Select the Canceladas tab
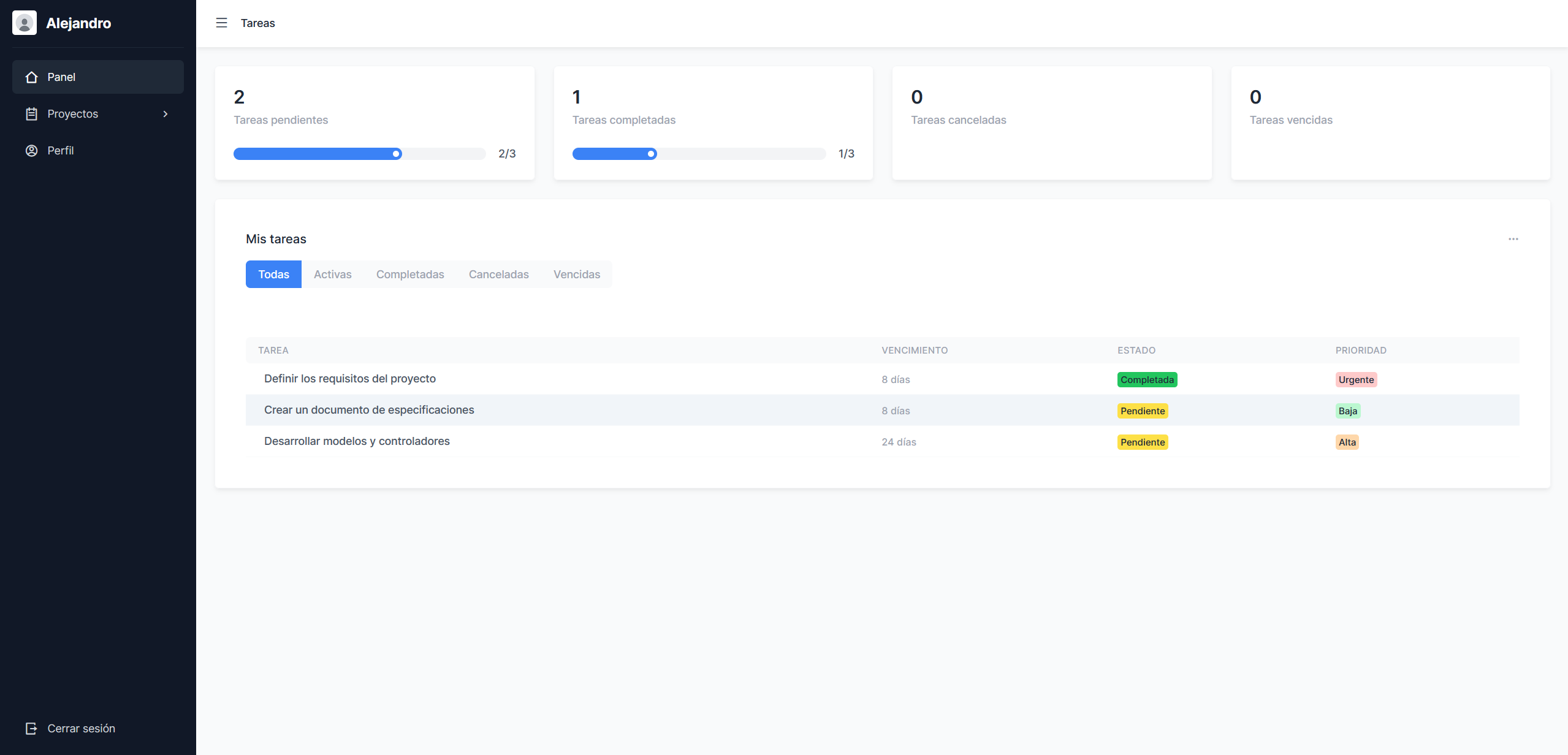 498,274
